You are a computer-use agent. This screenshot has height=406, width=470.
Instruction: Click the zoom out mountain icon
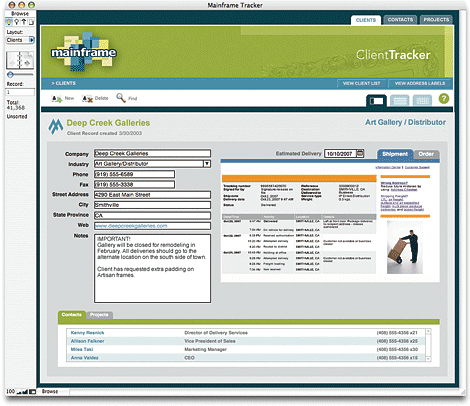click(x=20, y=392)
